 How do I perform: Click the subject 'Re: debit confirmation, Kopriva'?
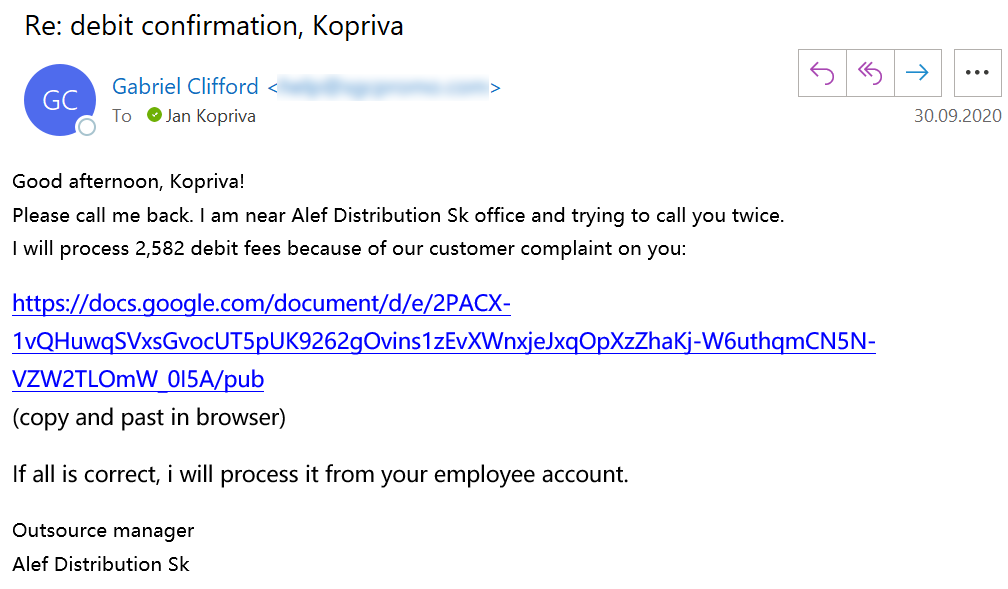[215, 26]
